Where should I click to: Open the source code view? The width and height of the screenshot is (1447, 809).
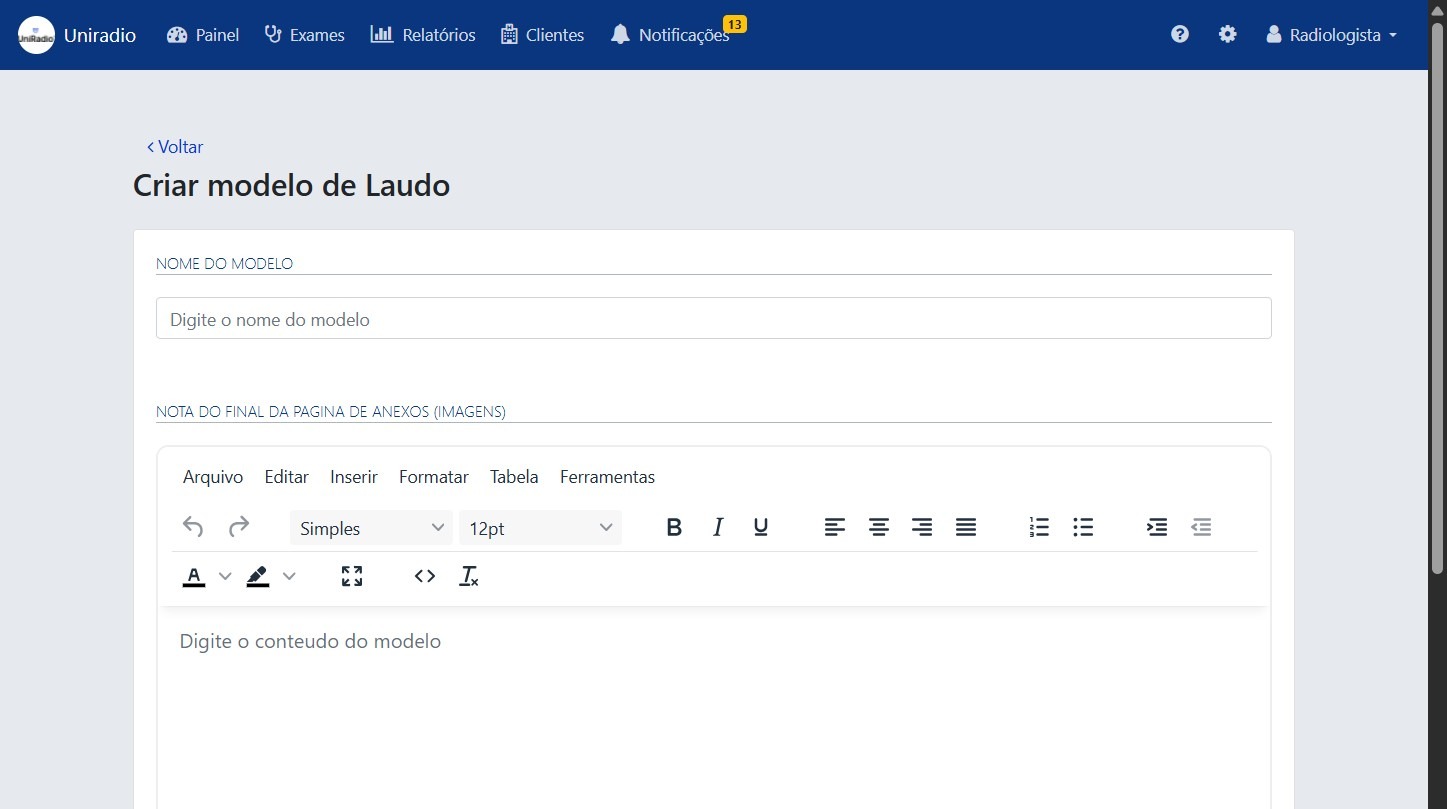coord(425,576)
